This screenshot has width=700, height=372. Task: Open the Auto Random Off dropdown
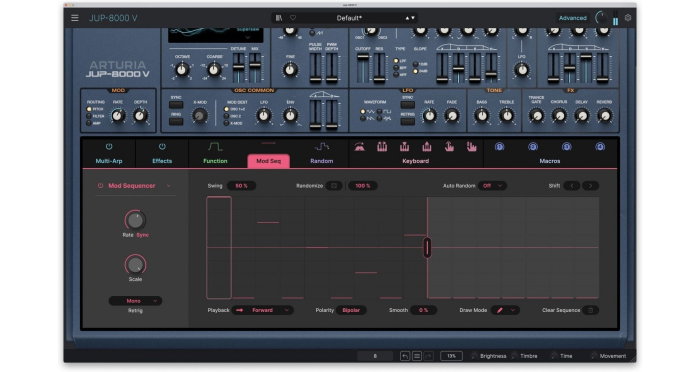tap(492, 186)
